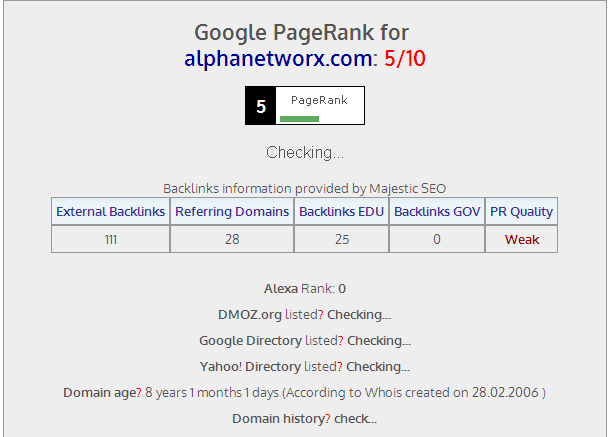Click the DMOZ.org Checking... status

point(359,315)
